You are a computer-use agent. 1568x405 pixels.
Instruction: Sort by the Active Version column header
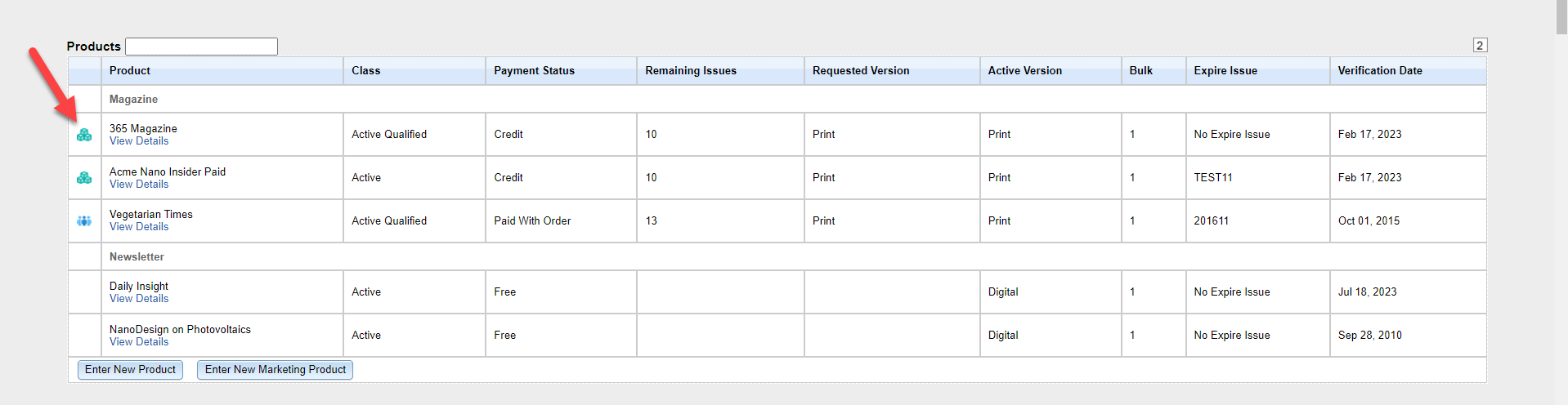[1024, 71]
